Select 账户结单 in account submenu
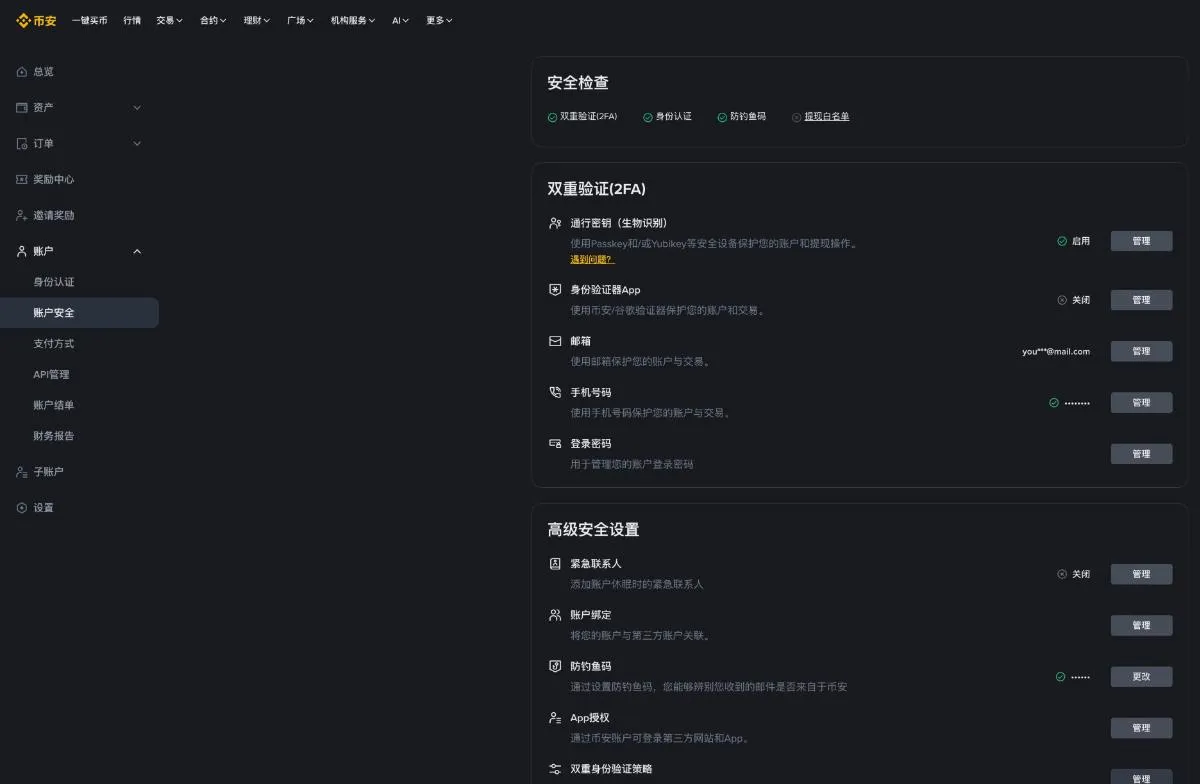Screen dimensions: 1200x784 pos(54,405)
